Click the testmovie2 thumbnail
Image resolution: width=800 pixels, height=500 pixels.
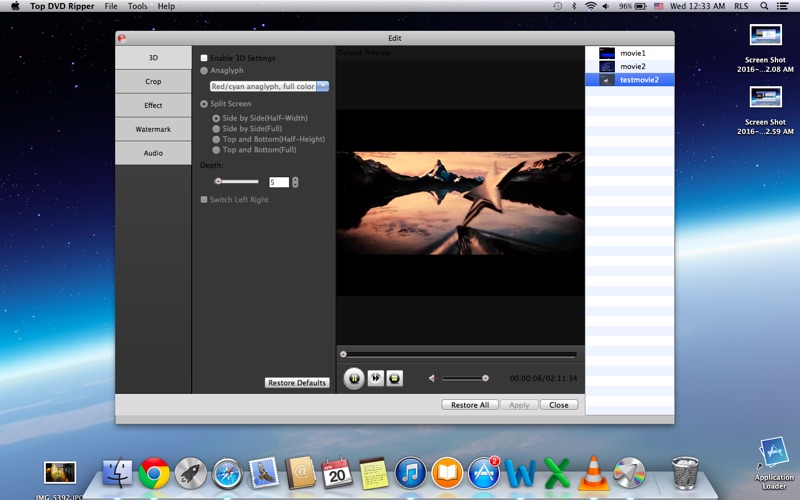coord(607,80)
